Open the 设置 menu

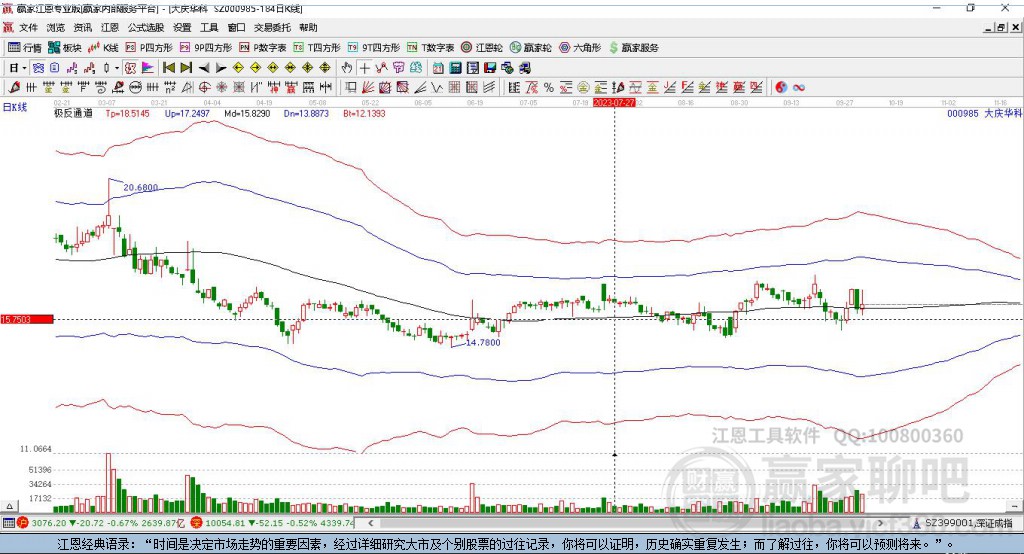pos(182,27)
